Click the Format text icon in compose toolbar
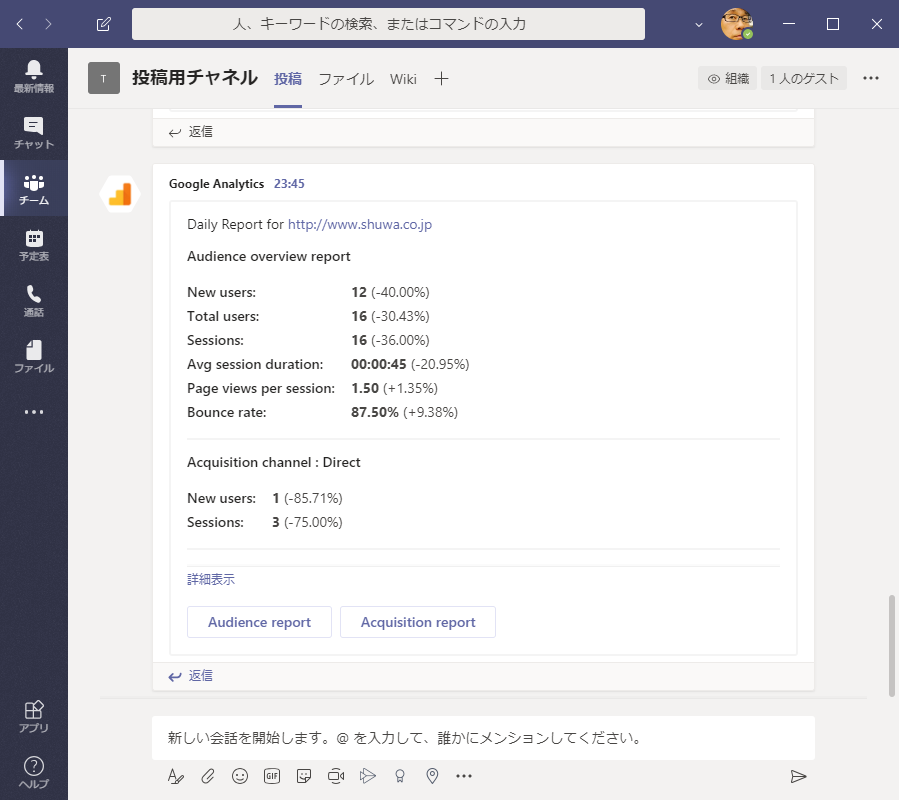 pos(176,776)
